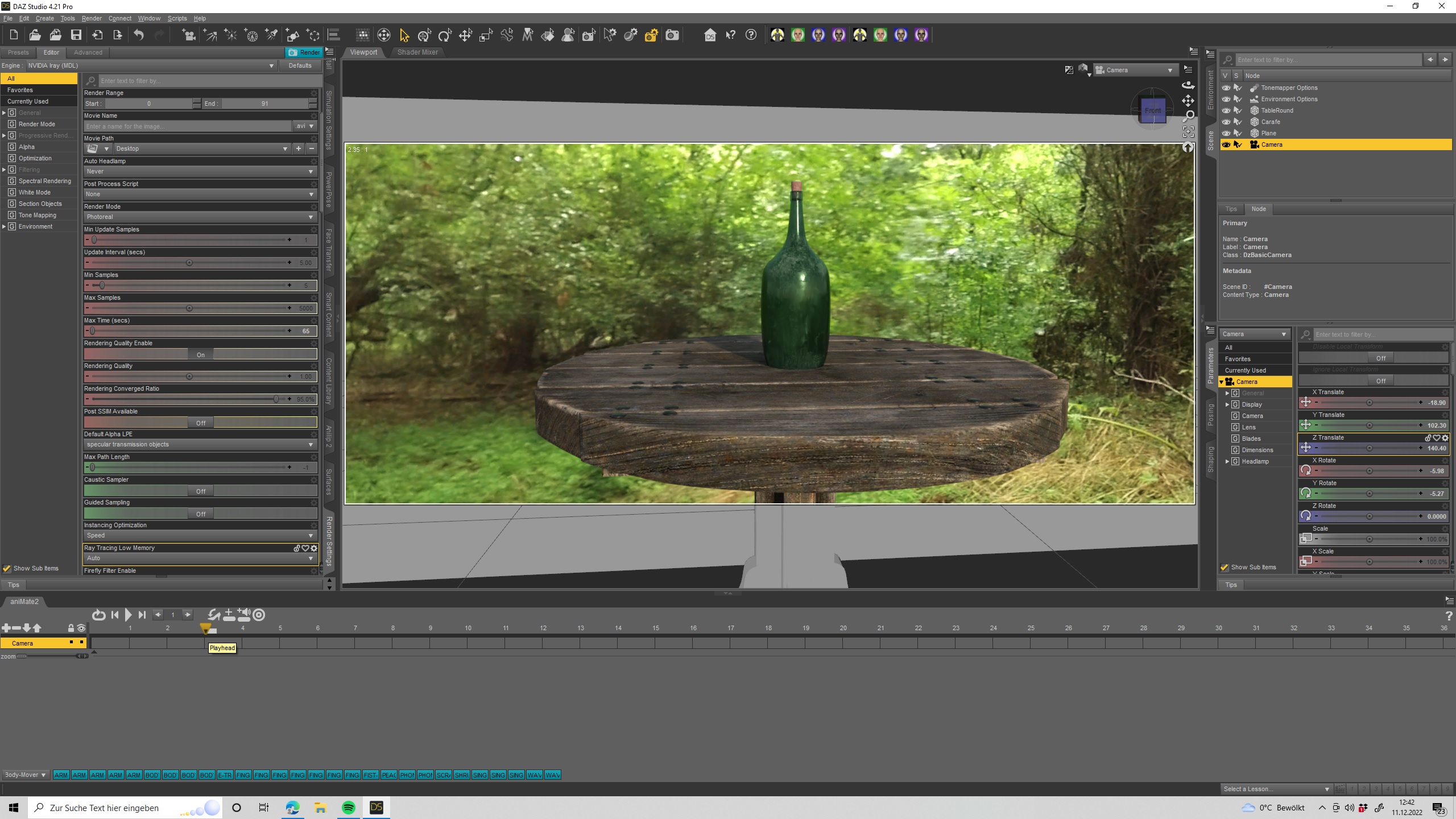The image size is (1456, 819).
Task: Select the Translate tool icon
Action: point(465,35)
